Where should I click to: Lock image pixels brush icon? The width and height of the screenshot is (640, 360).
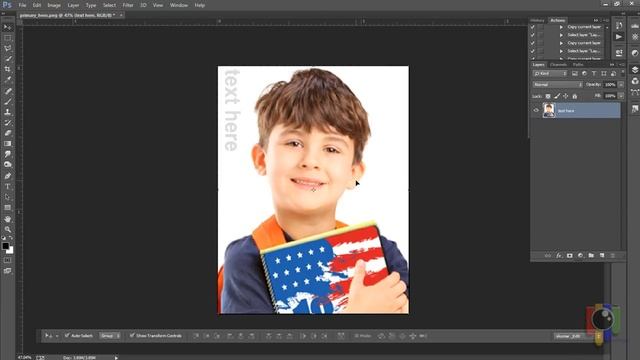pyautogui.click(x=557, y=96)
